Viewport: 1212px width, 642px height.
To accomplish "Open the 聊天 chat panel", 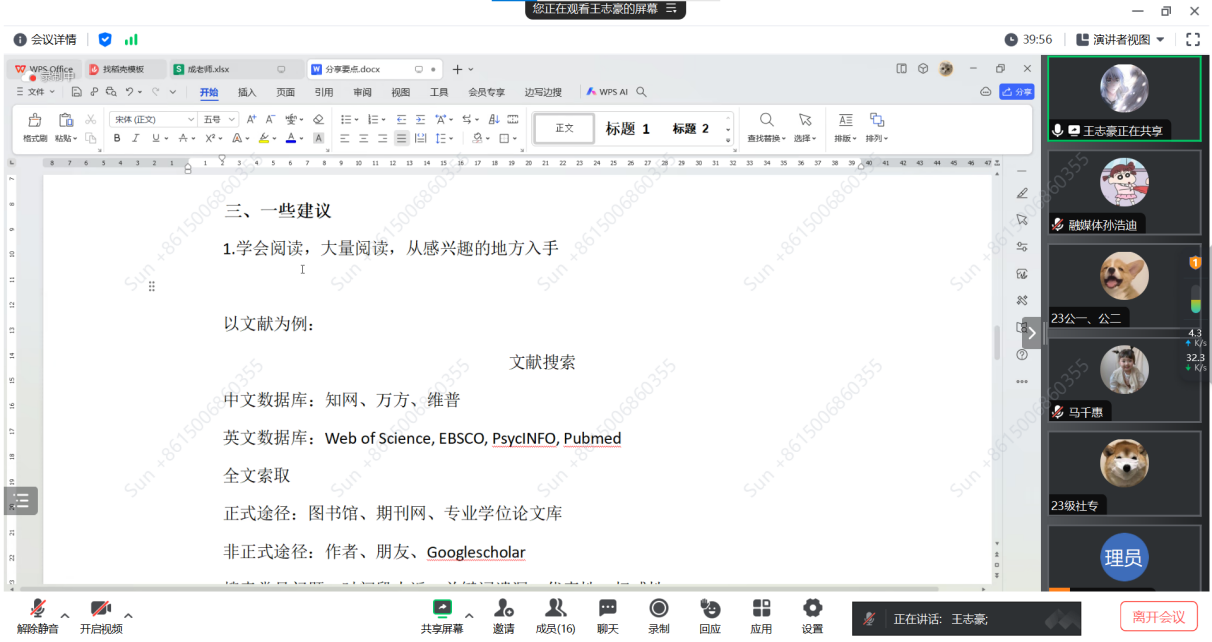I will (607, 615).
